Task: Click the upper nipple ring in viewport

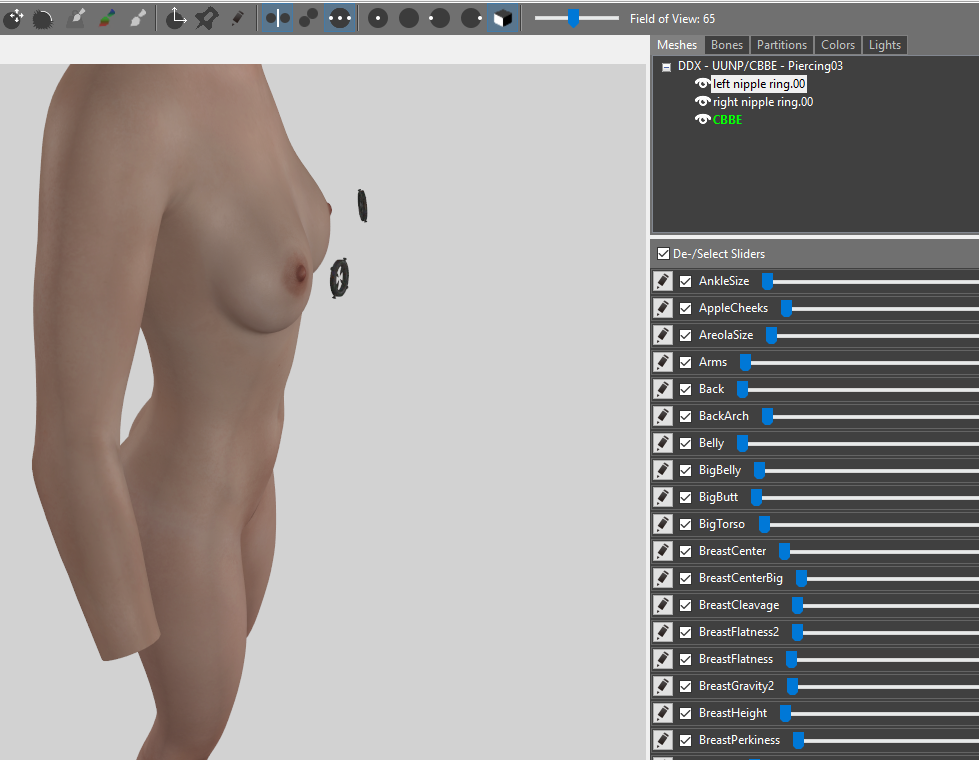Action: [x=362, y=205]
